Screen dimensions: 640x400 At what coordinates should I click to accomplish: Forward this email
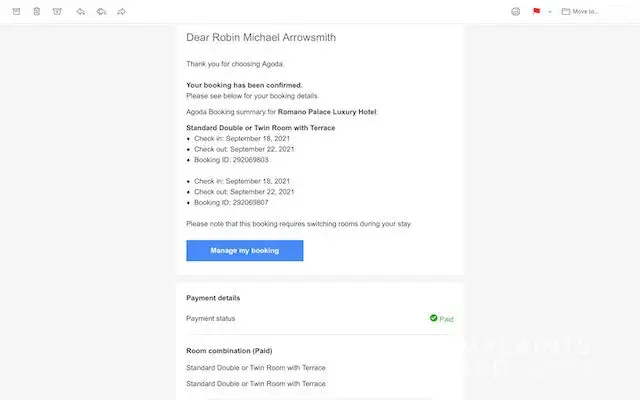click(x=121, y=12)
